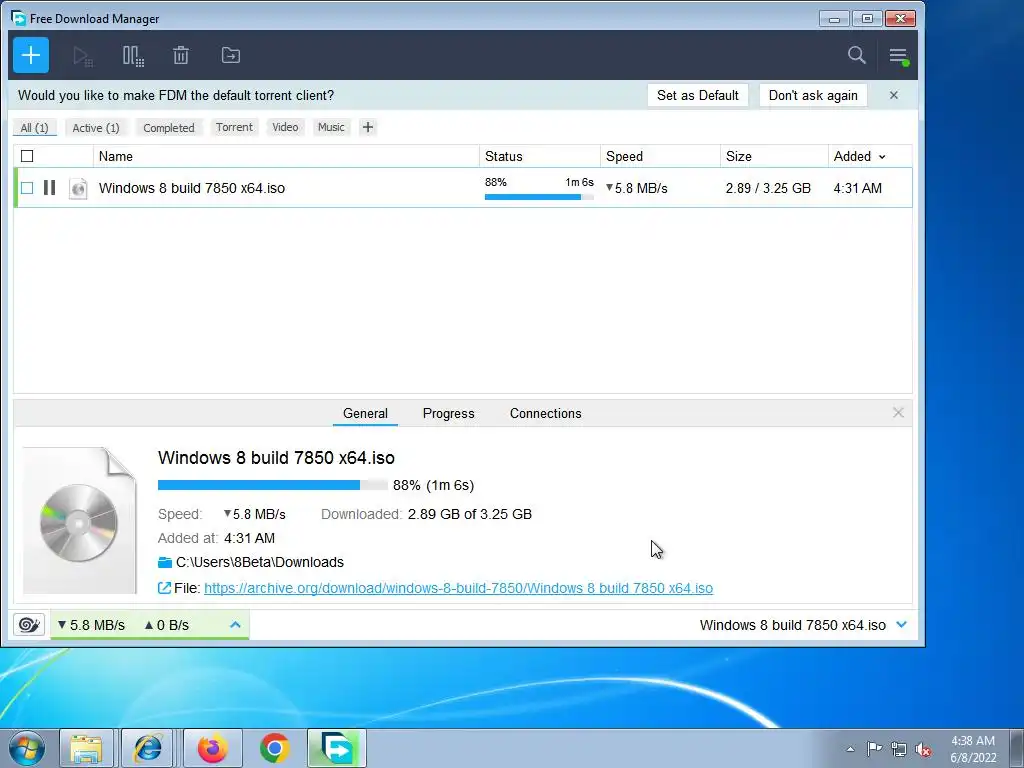Click Free Download Manager taskbar icon
Viewport: 1024px width, 768px height.
tap(337, 748)
